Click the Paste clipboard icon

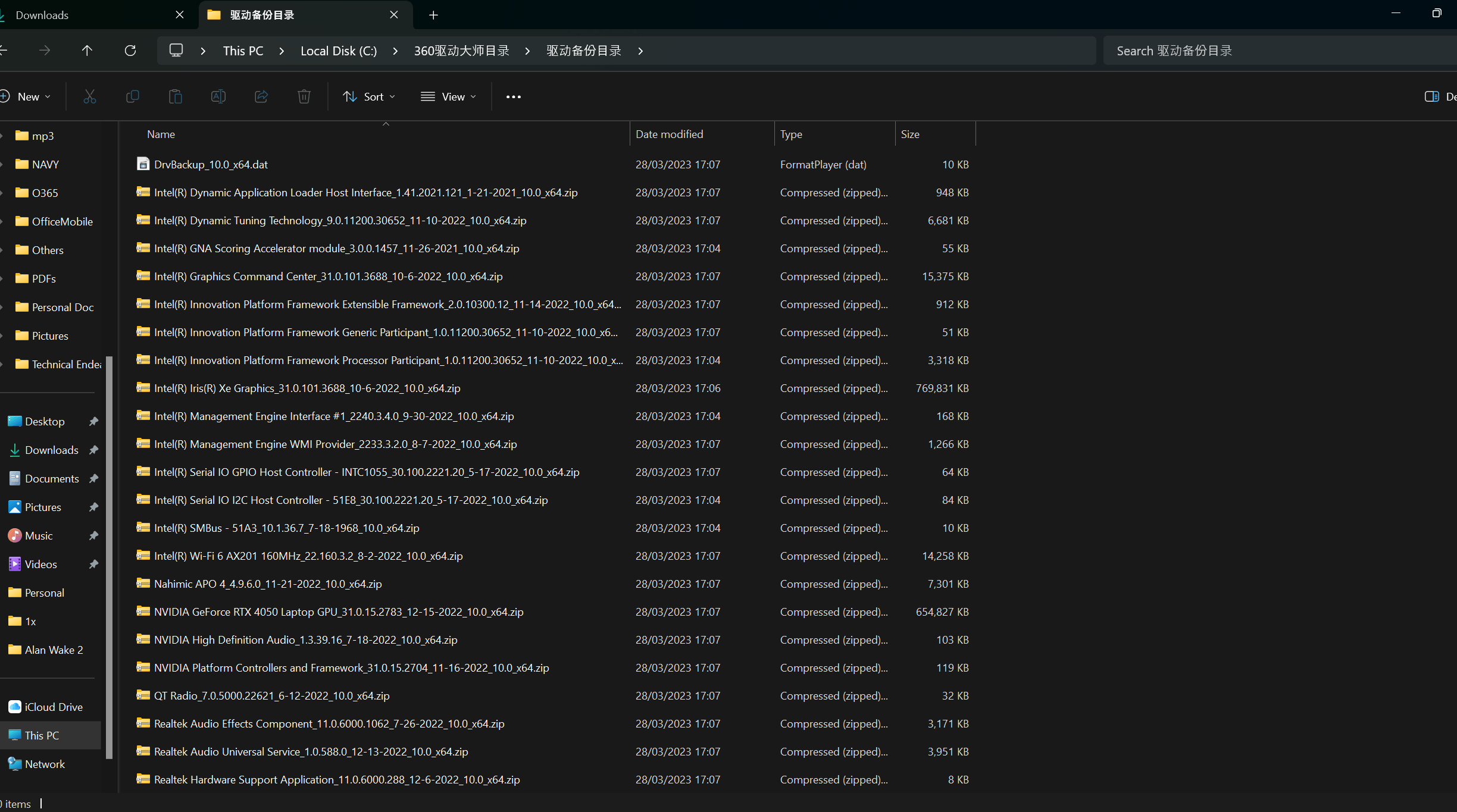(176, 96)
